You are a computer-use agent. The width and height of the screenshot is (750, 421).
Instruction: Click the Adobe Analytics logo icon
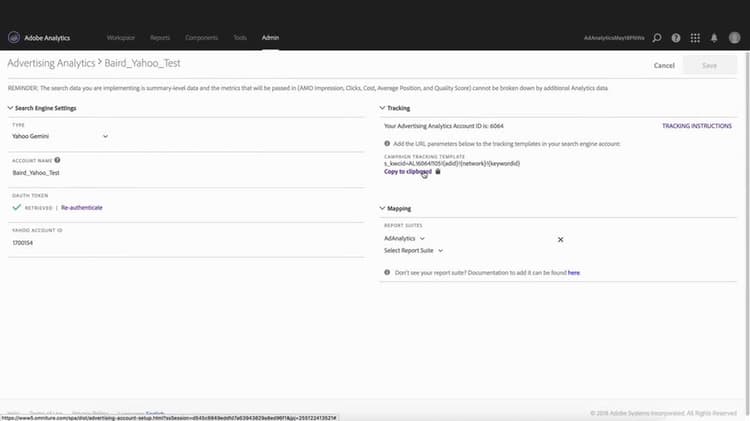[x=14, y=37]
